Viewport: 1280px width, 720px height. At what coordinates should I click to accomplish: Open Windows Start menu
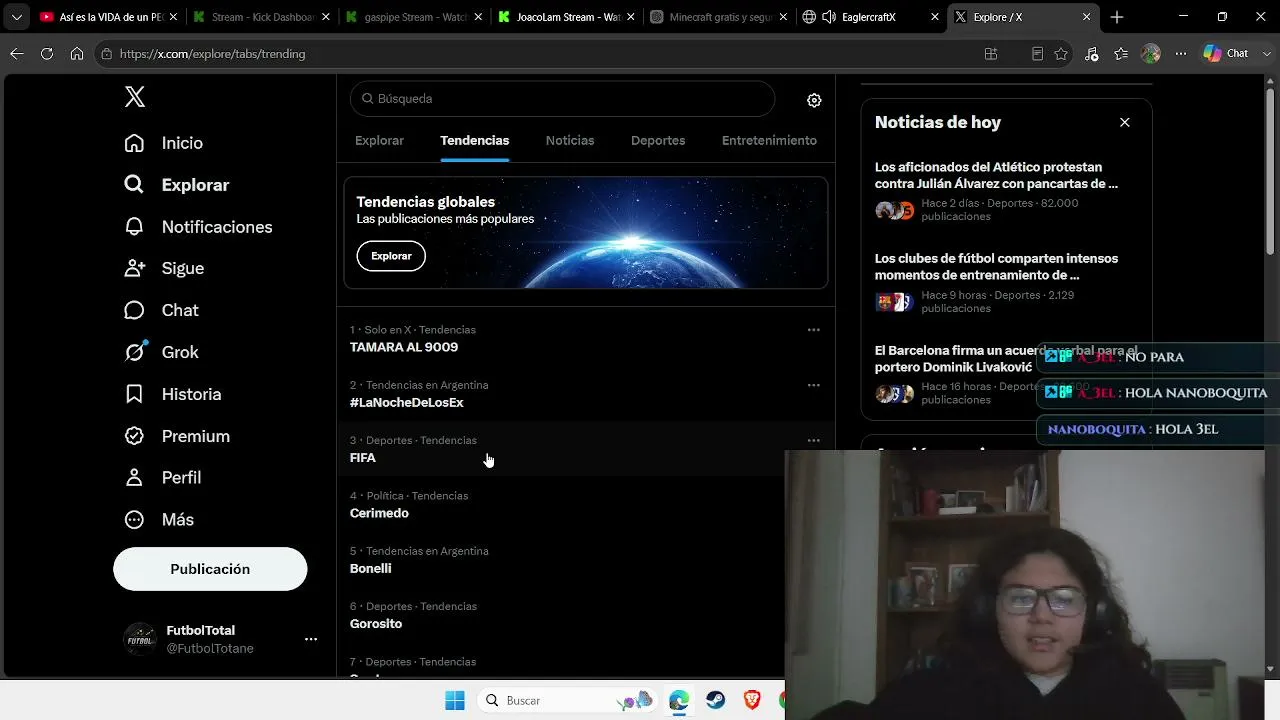[x=455, y=700]
